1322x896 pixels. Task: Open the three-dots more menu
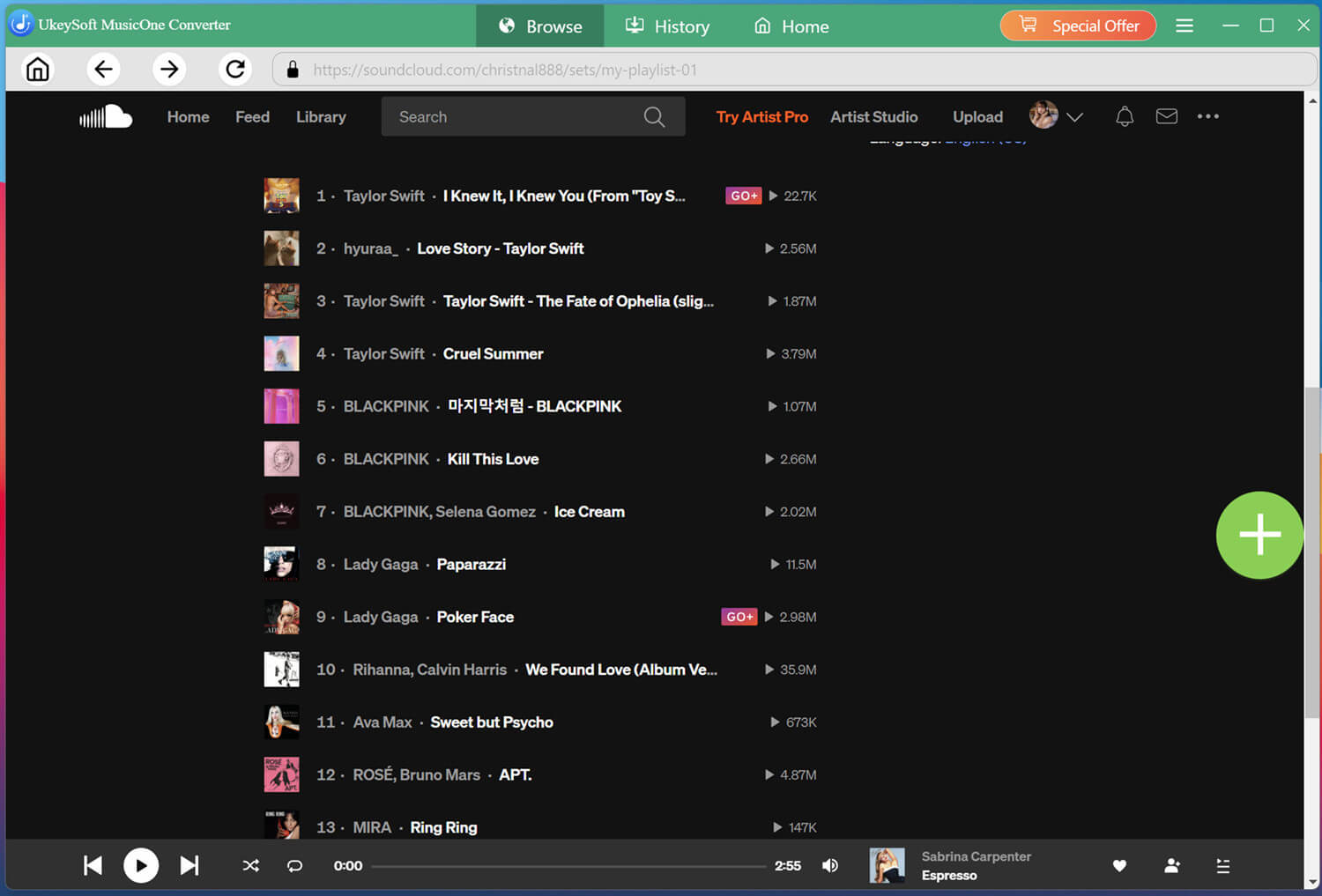pyautogui.click(x=1208, y=116)
